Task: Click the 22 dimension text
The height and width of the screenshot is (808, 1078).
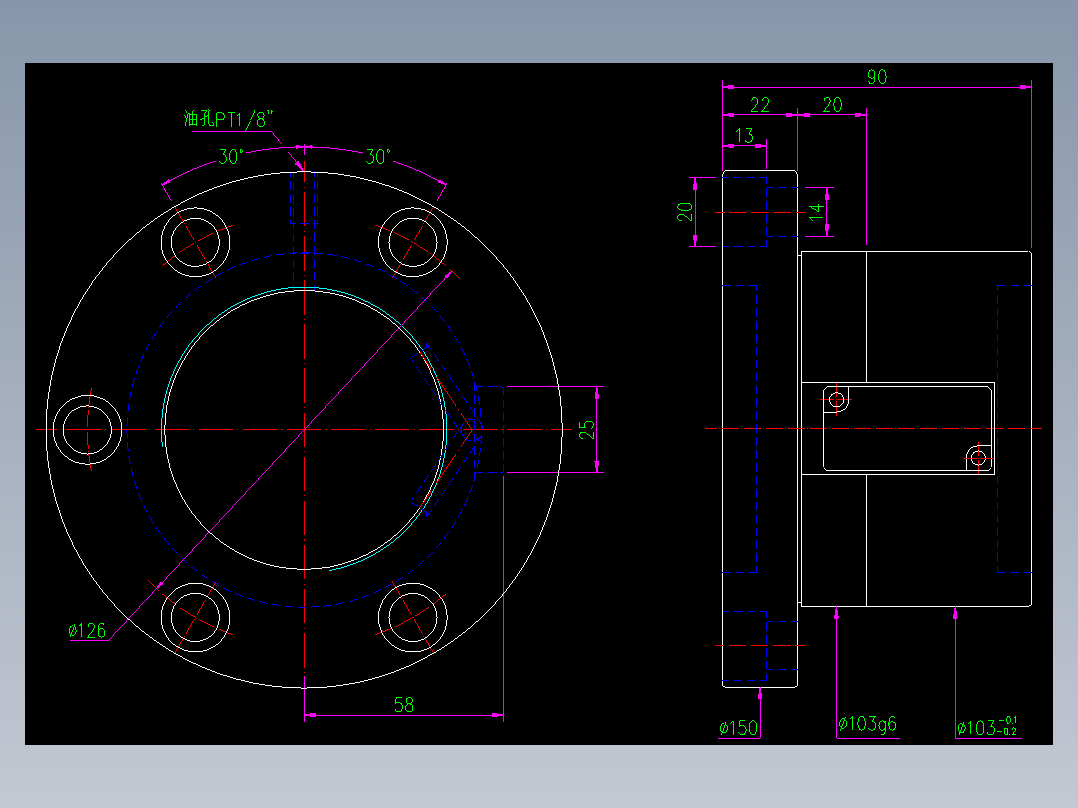Action: pyautogui.click(x=760, y=105)
